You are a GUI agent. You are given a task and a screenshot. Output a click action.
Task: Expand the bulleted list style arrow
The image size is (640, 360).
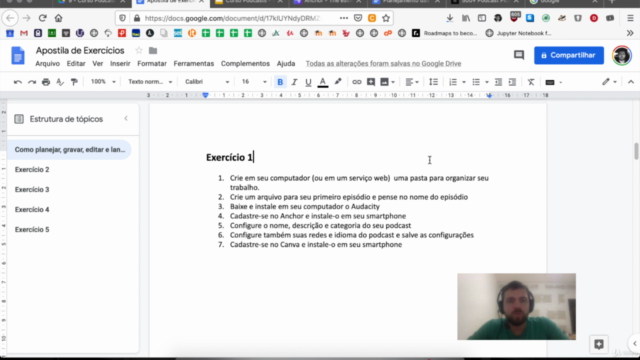487,82
